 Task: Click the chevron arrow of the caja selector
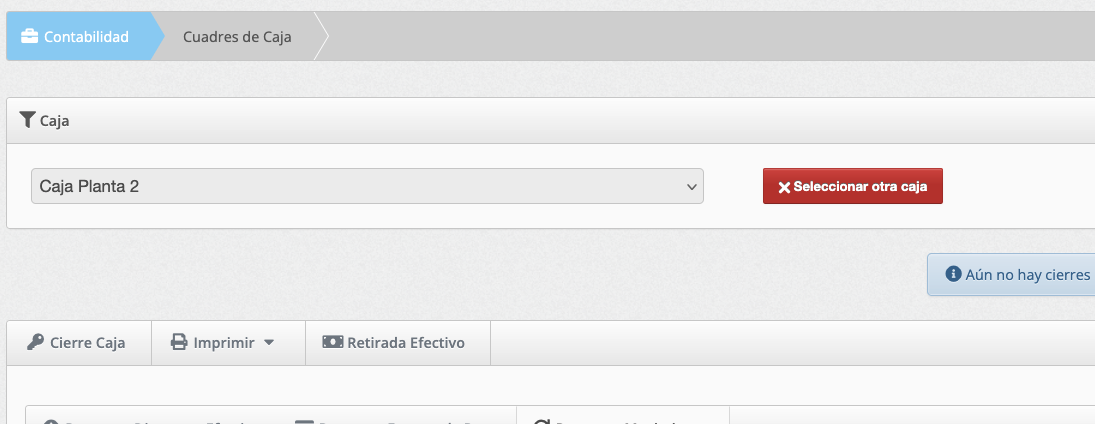(x=690, y=186)
